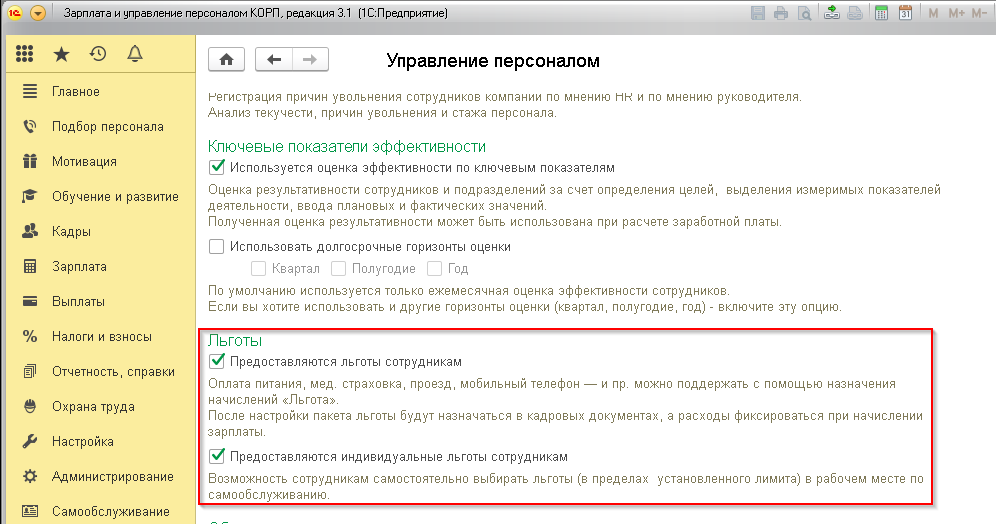Go to the Home page button
Viewport: 996px width, 524px height.
click(x=226, y=60)
